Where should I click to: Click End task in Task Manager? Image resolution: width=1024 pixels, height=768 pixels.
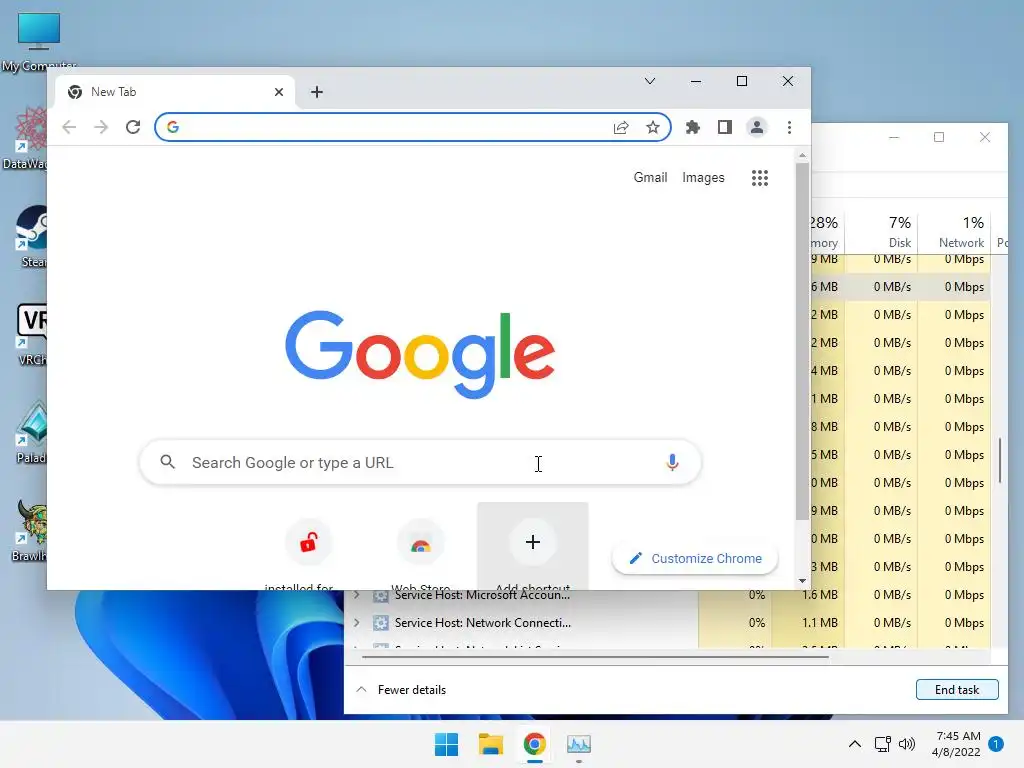coord(957,690)
